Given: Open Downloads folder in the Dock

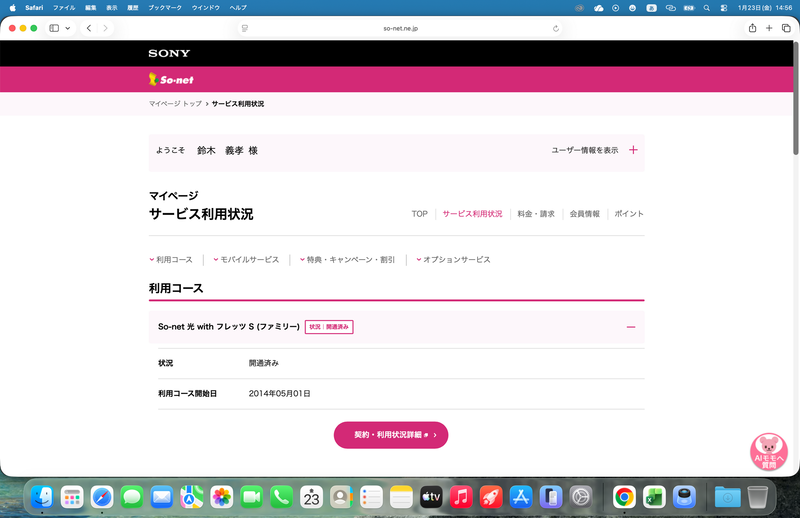Looking at the screenshot, I should (727, 497).
